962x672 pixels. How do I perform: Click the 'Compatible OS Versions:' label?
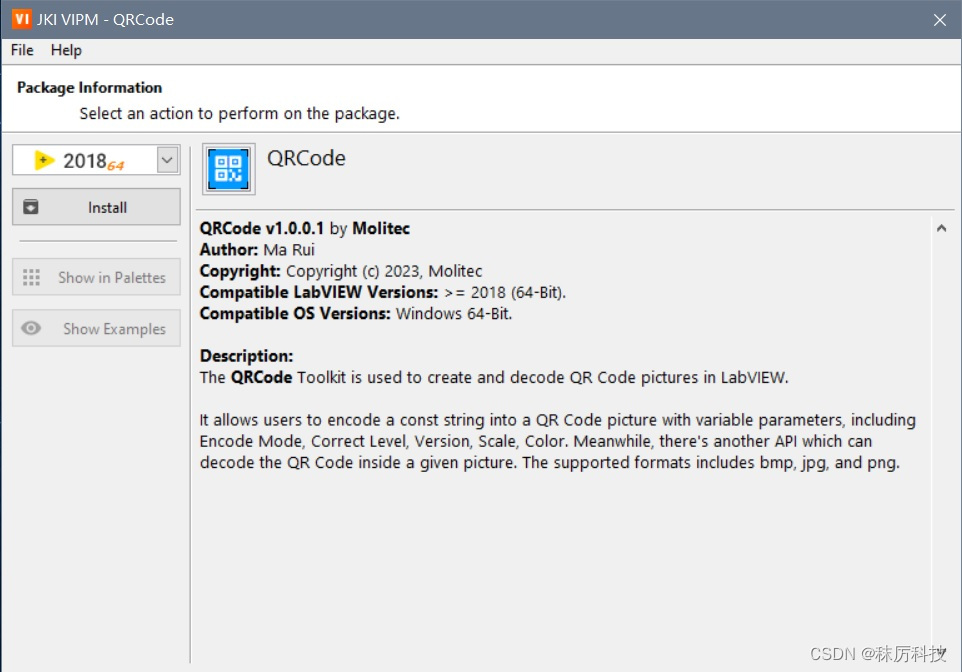295,314
